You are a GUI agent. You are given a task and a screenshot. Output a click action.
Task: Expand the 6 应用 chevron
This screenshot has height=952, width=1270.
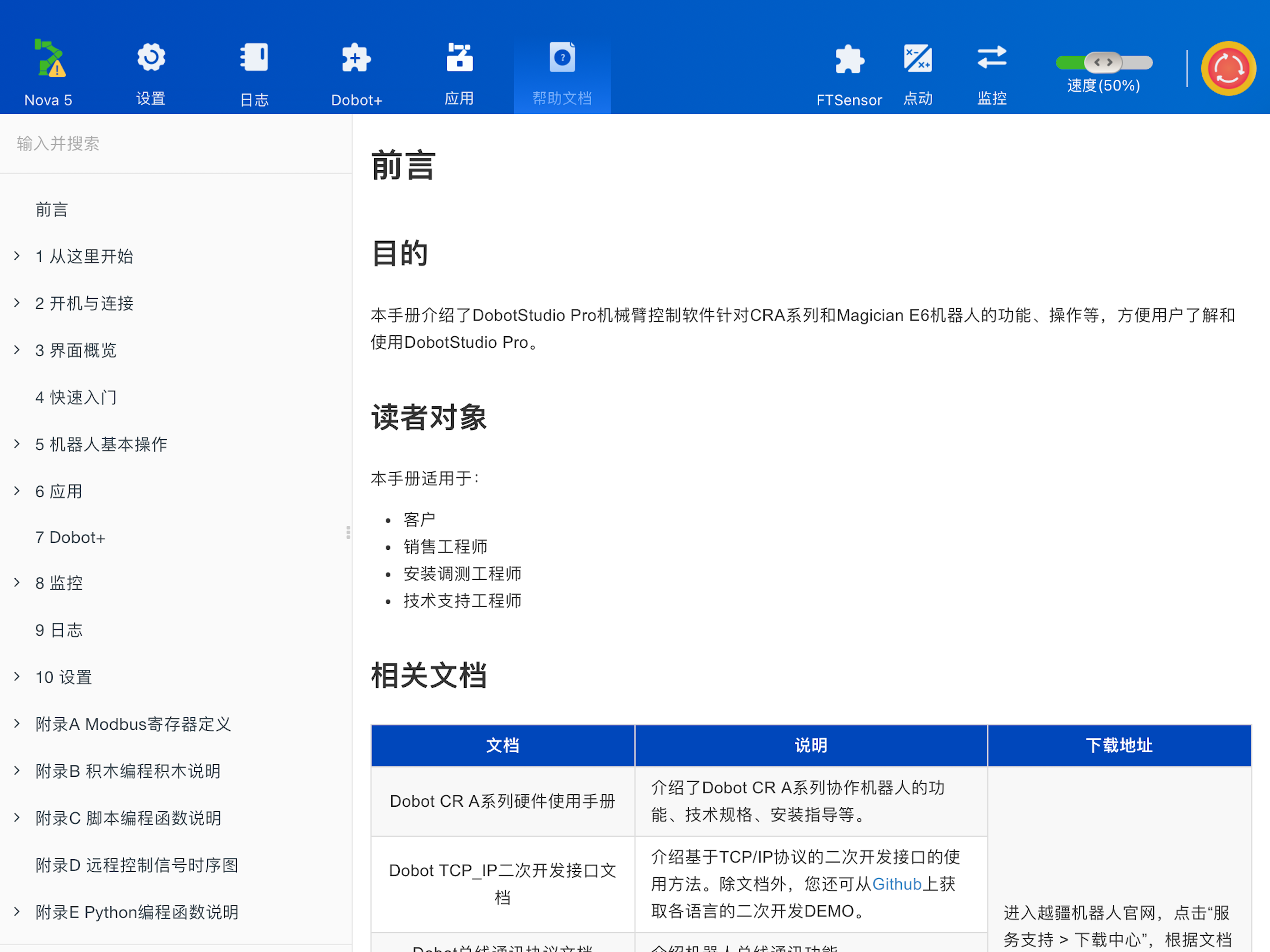17,491
